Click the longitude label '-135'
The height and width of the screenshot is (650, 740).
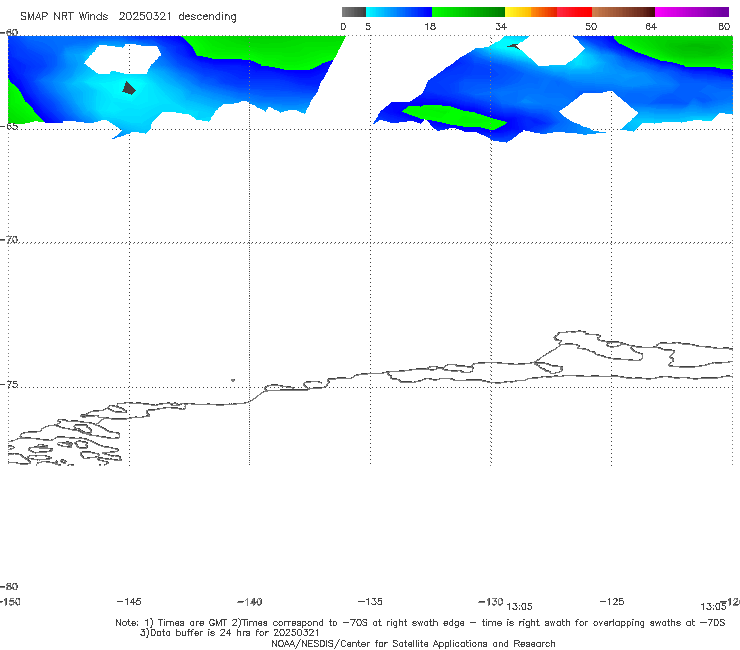370,602
